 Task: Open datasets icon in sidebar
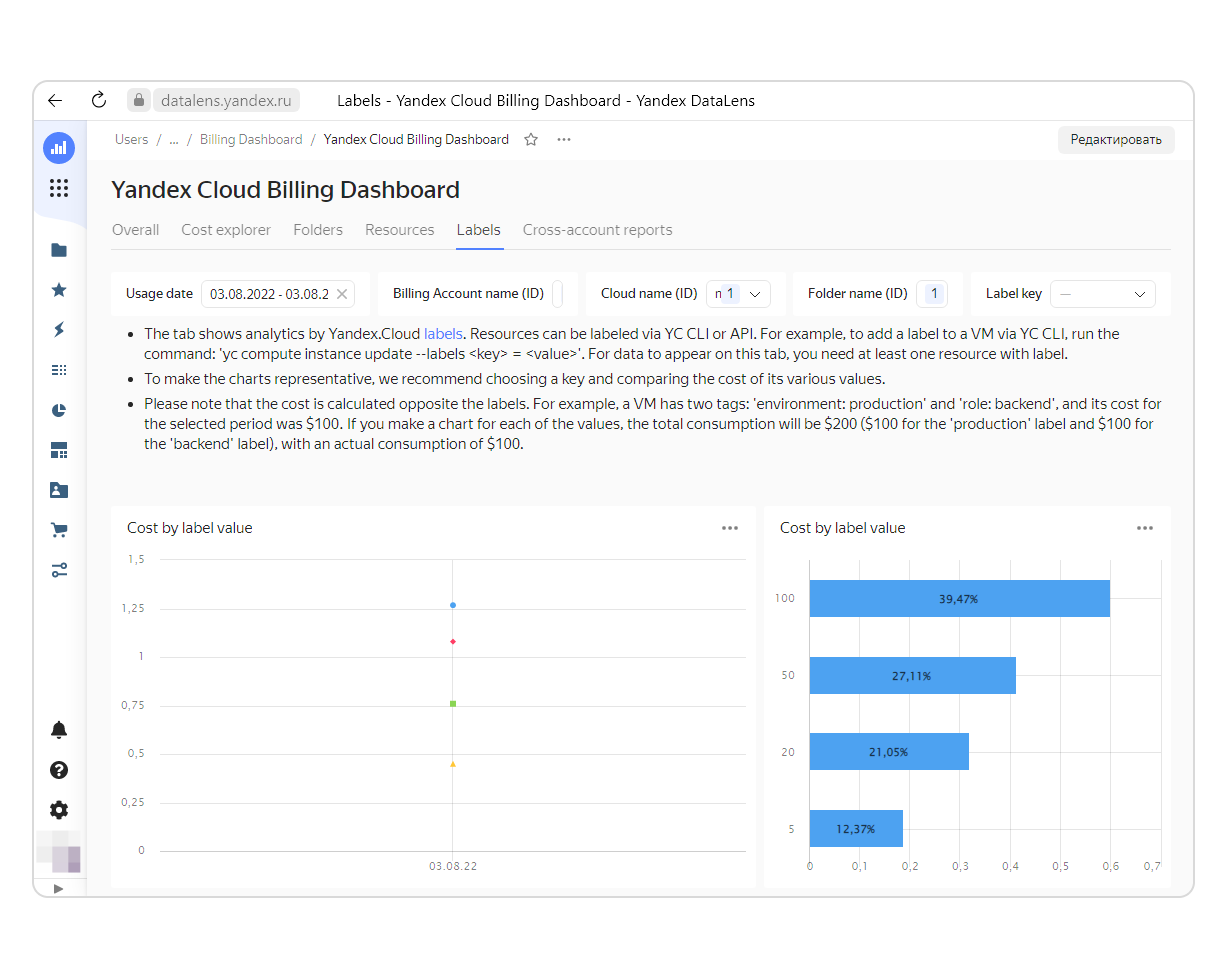pyautogui.click(x=59, y=370)
